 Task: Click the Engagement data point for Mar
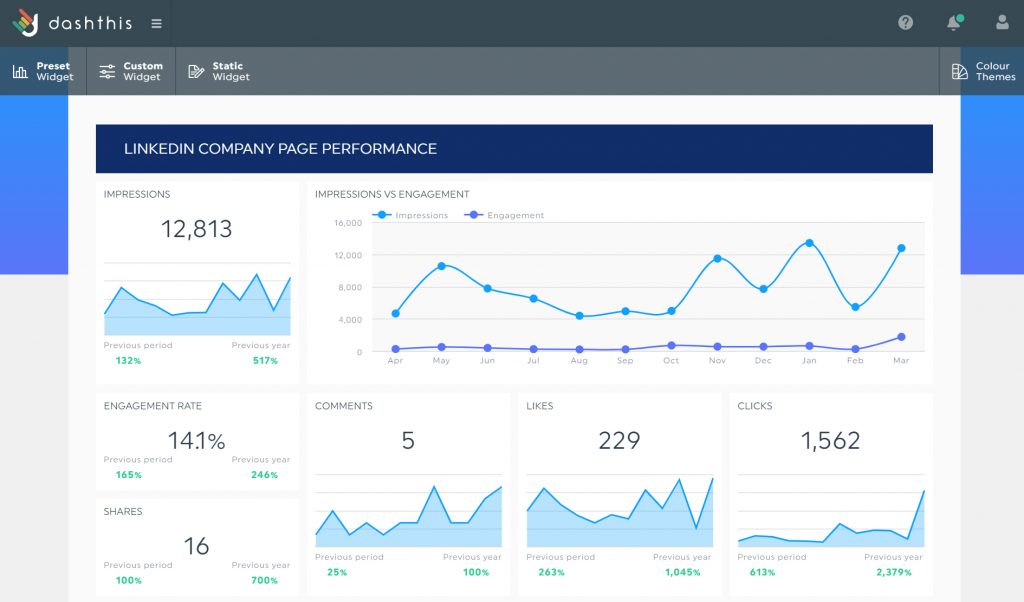(x=901, y=337)
